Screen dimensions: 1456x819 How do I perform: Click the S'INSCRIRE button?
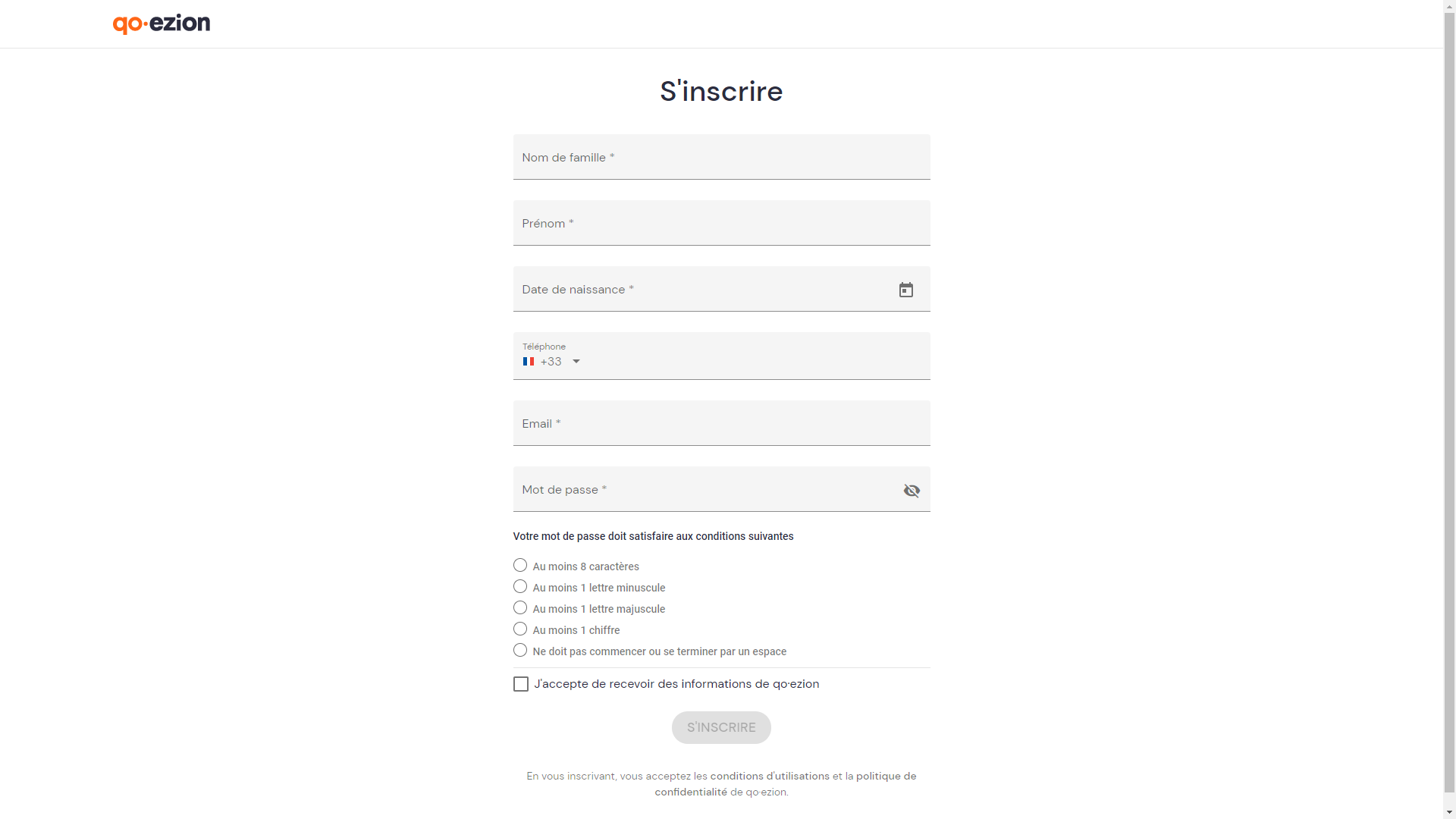tap(721, 727)
